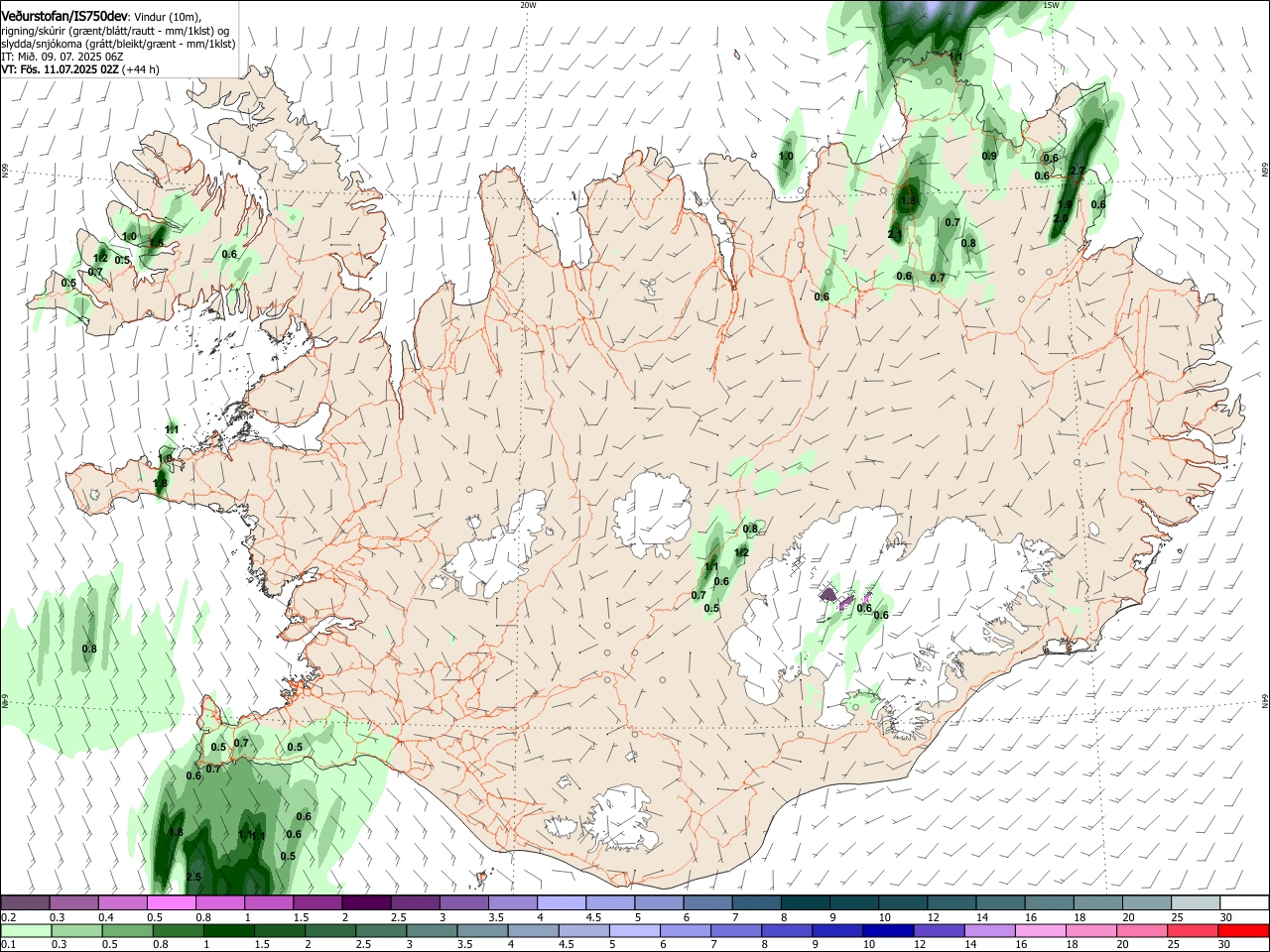Click the '2.1' precipitation value on the map

point(895,235)
